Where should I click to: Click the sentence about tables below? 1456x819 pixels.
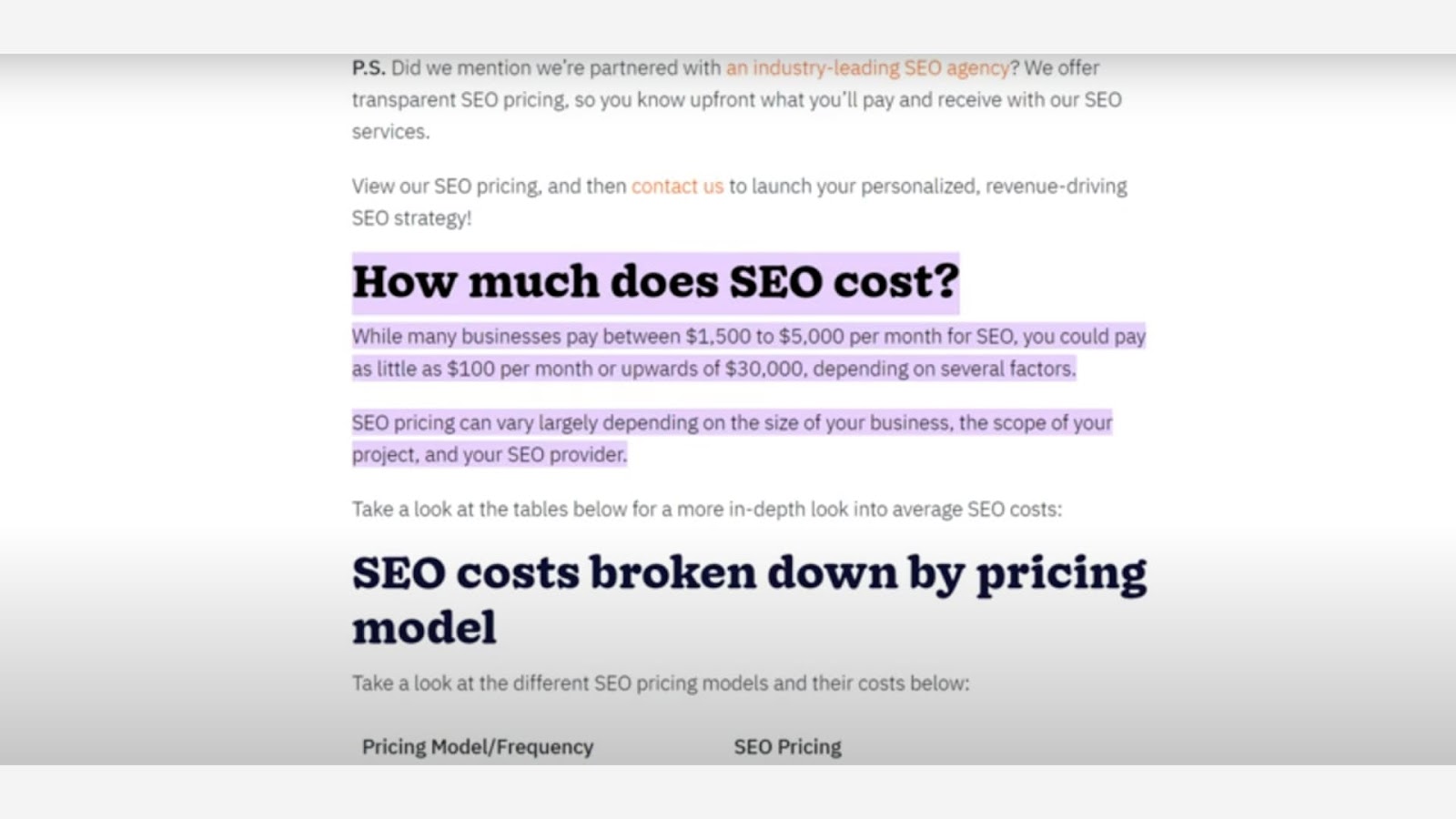pos(707,510)
